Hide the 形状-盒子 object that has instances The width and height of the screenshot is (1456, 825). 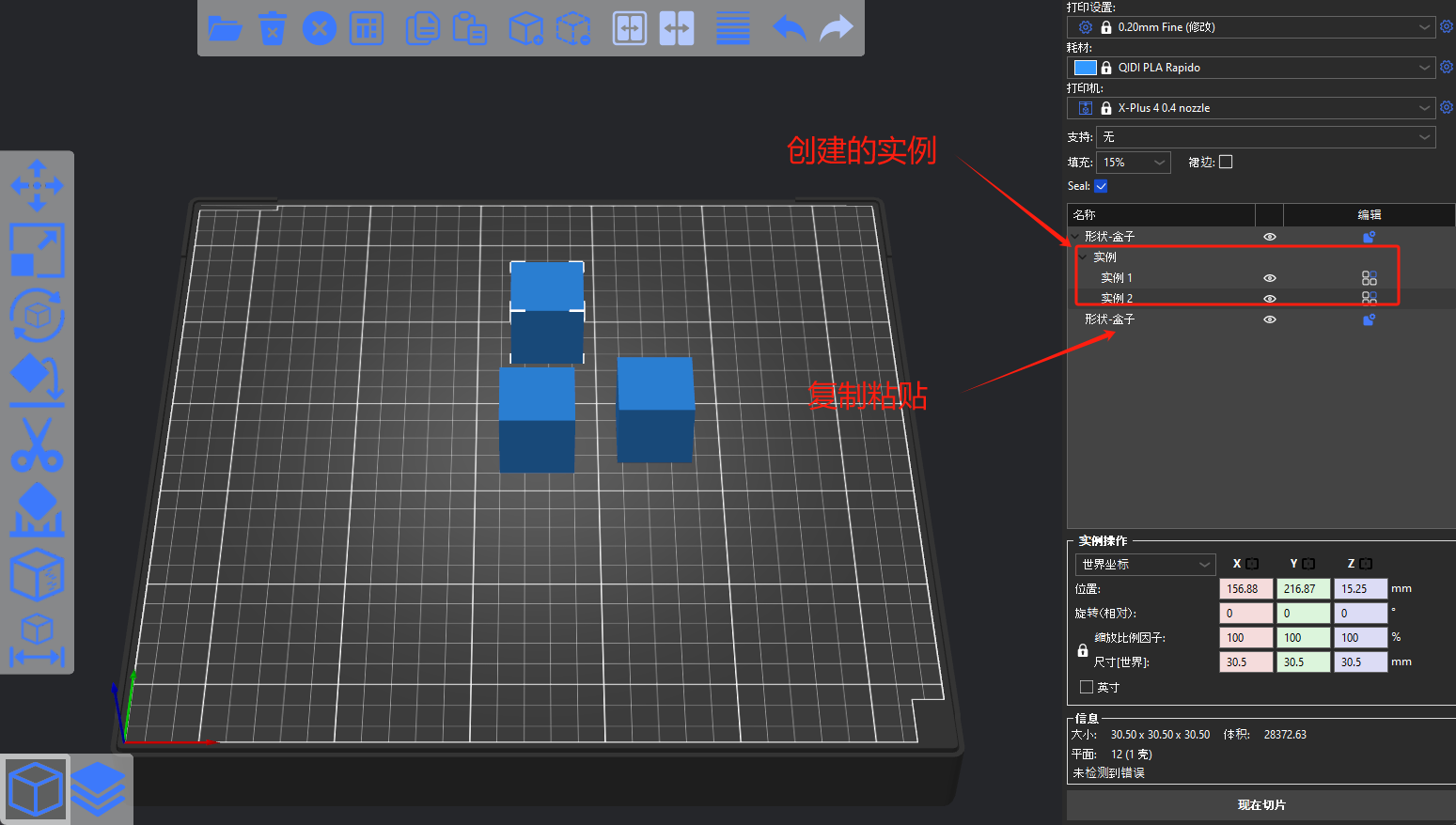click(1270, 237)
